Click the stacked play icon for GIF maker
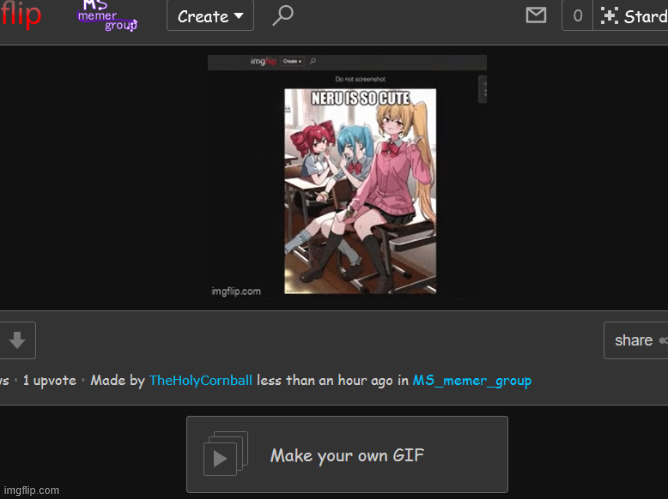This screenshot has height=499, width=668. pyautogui.click(x=223, y=455)
